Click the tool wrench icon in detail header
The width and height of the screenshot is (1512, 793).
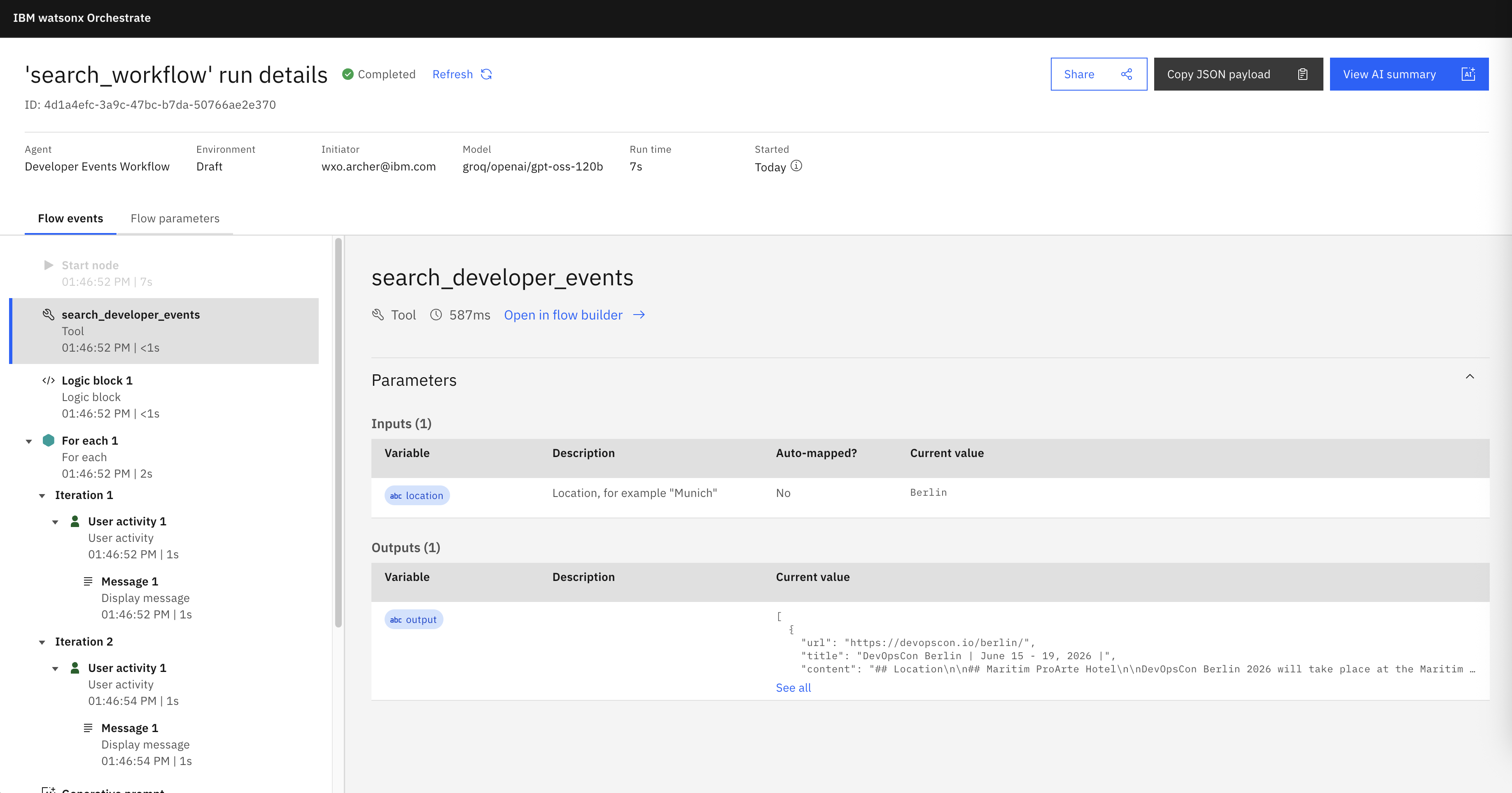tap(378, 315)
